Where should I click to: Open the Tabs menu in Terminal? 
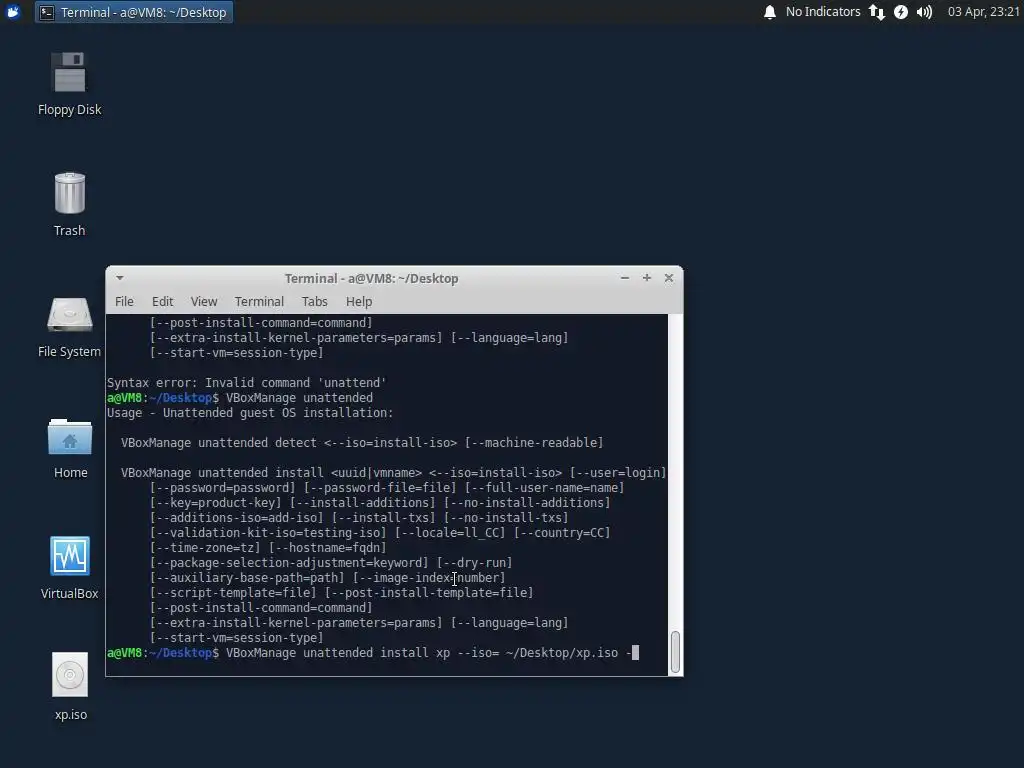point(314,302)
